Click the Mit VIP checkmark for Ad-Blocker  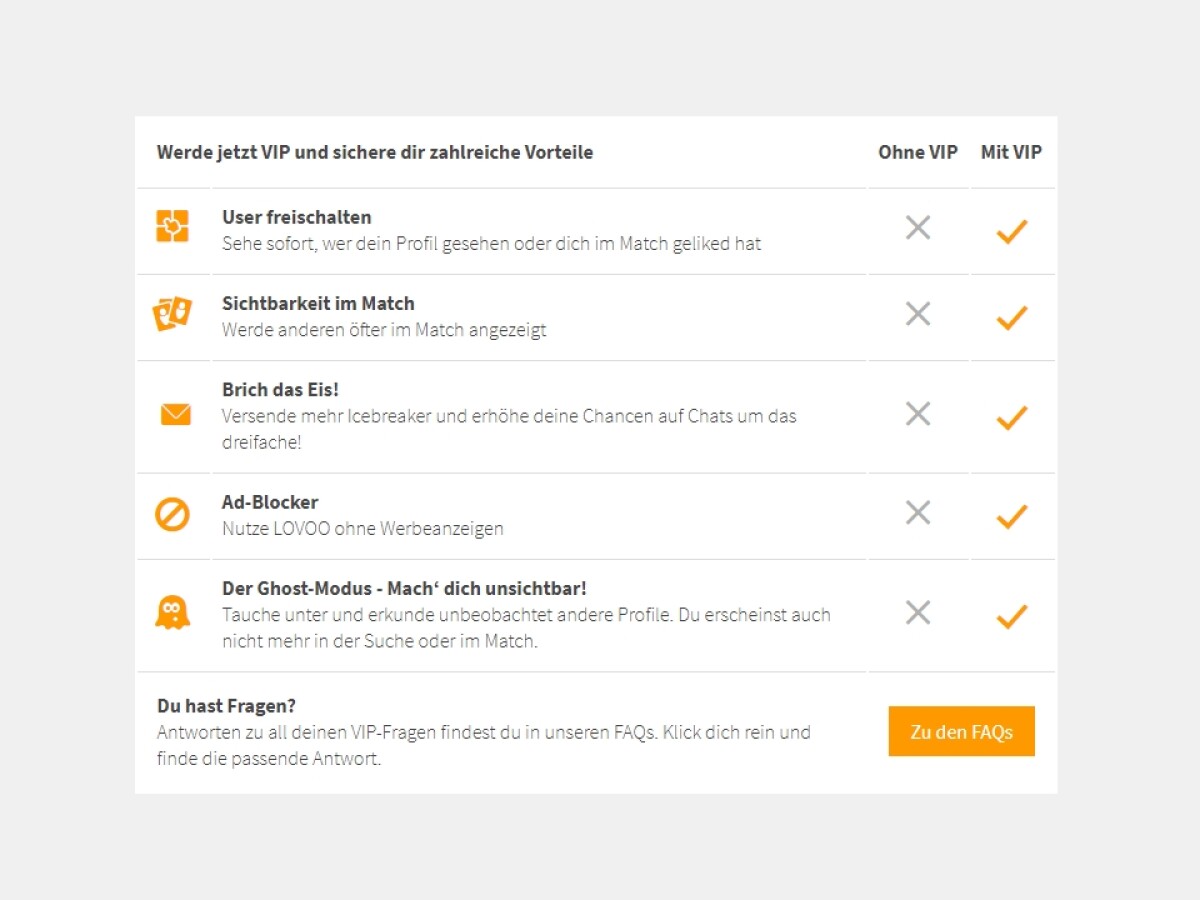click(x=1012, y=516)
